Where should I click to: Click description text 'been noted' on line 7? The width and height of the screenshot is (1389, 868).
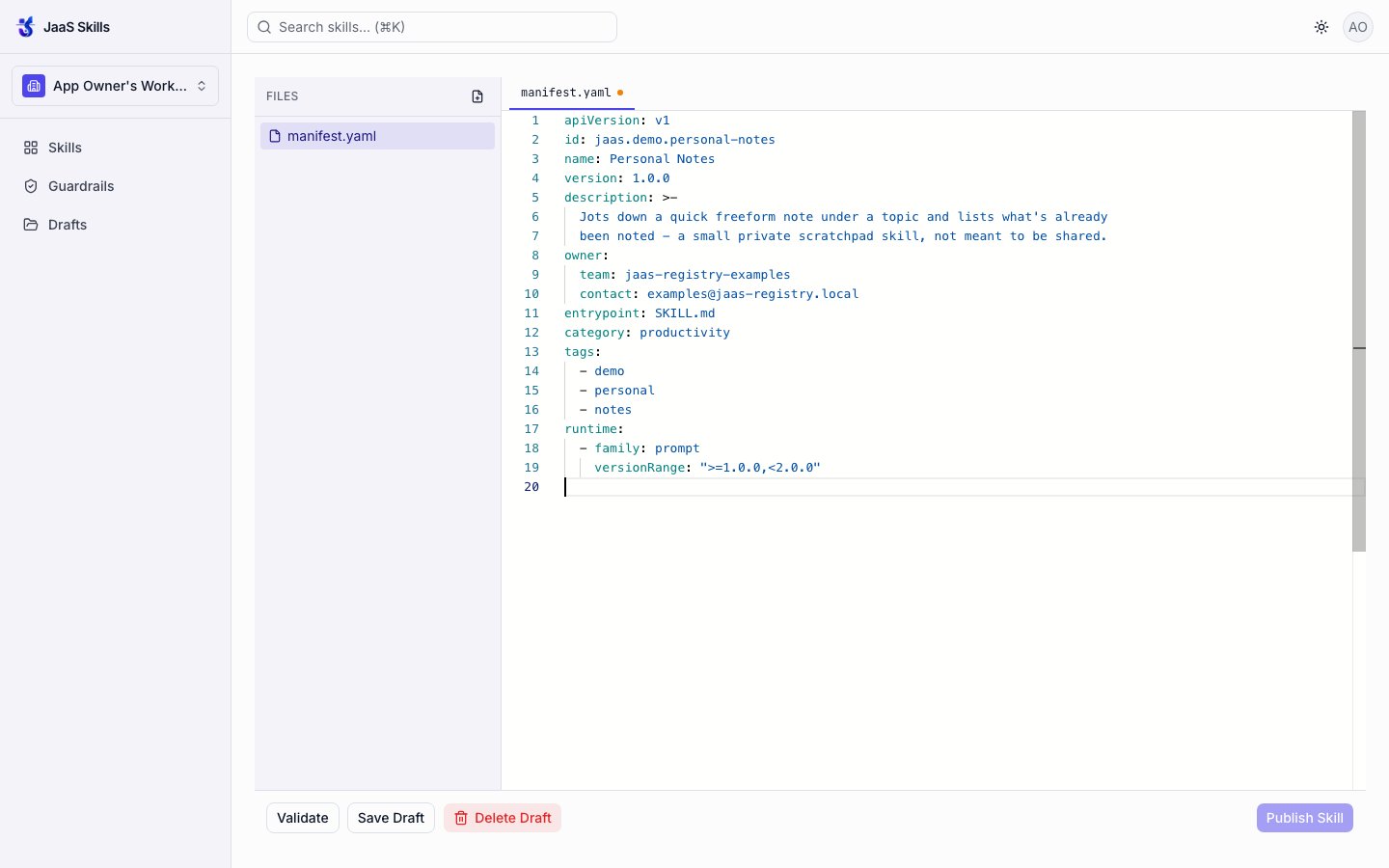[617, 236]
